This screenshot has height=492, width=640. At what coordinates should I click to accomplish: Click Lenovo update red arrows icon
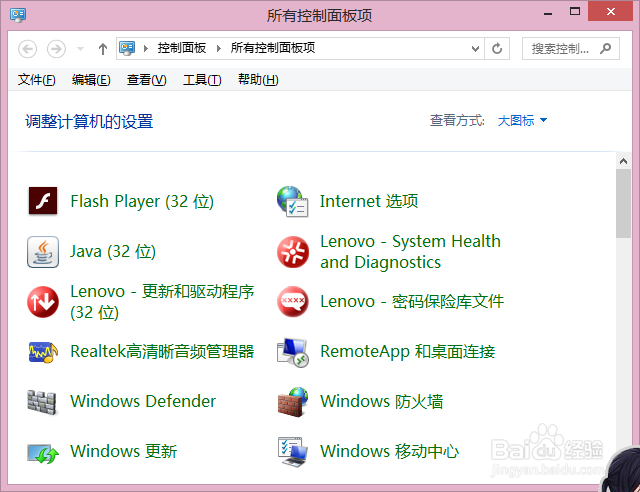coord(43,302)
